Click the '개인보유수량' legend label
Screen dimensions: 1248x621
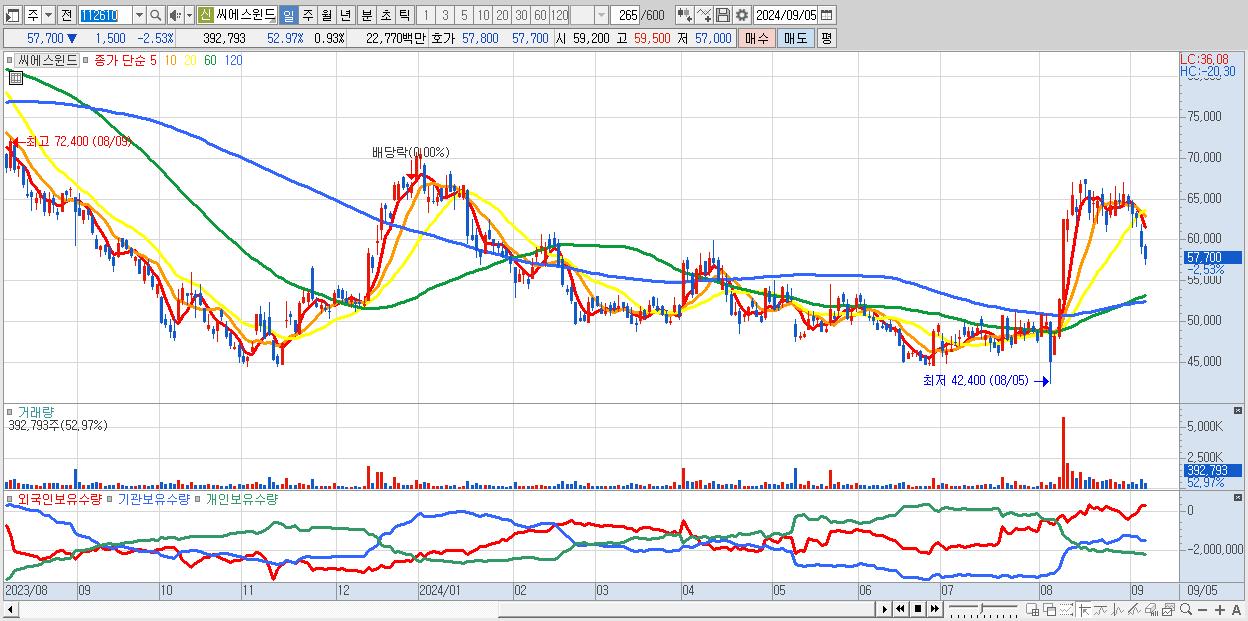(x=242, y=498)
